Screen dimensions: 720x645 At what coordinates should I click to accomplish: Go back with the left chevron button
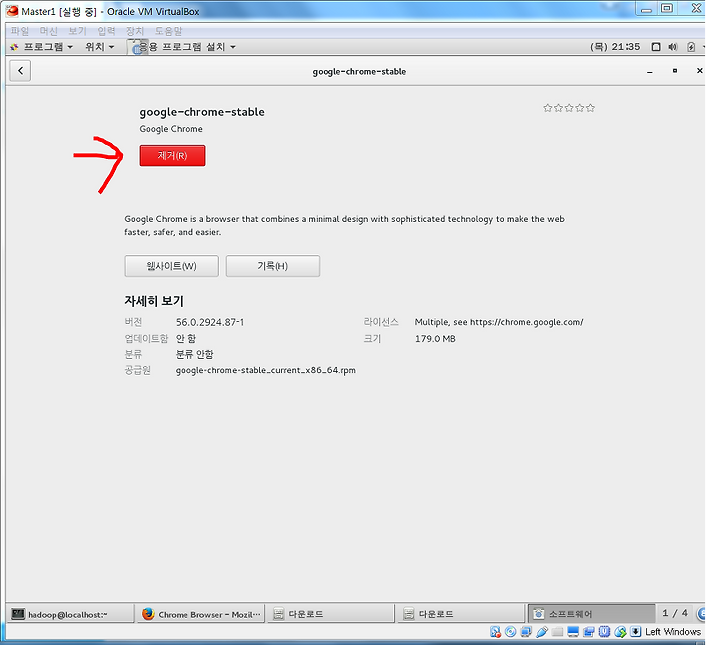point(20,71)
